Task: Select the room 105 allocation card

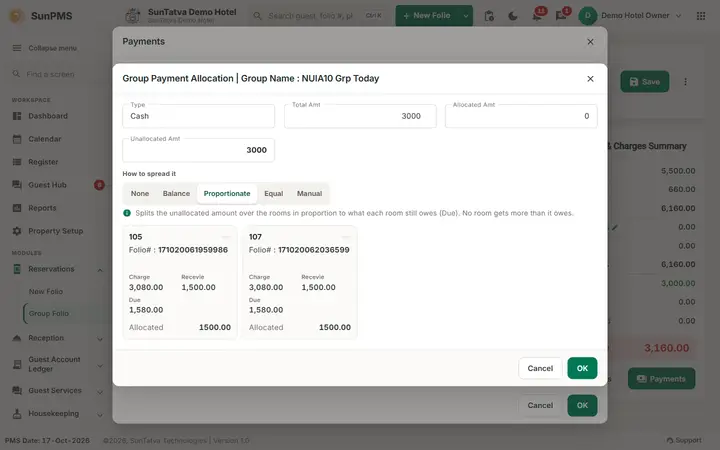Action: point(180,282)
